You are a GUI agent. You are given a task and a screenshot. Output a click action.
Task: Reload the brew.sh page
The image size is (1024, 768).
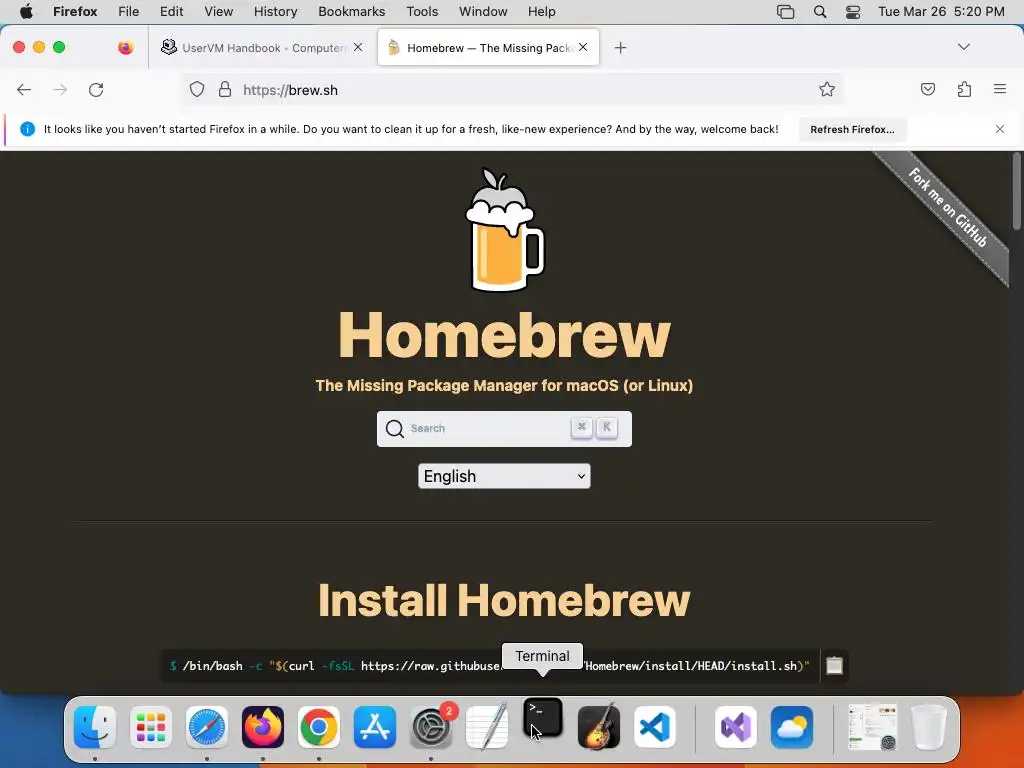point(96,90)
